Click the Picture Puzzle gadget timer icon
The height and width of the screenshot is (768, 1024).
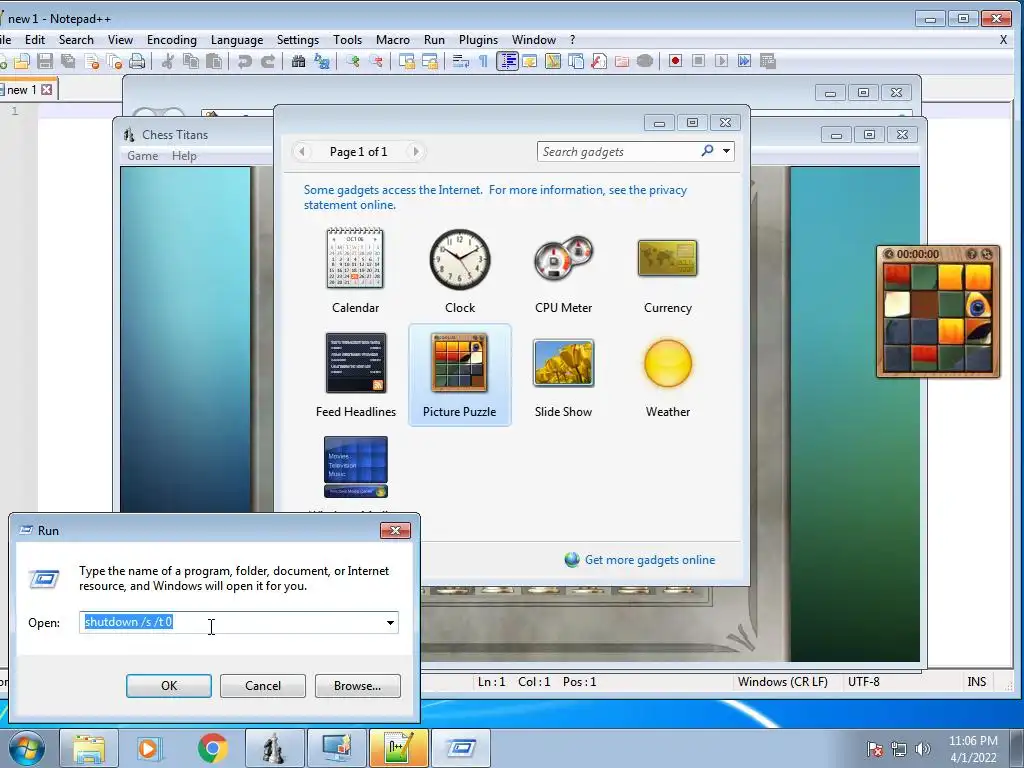[888, 254]
